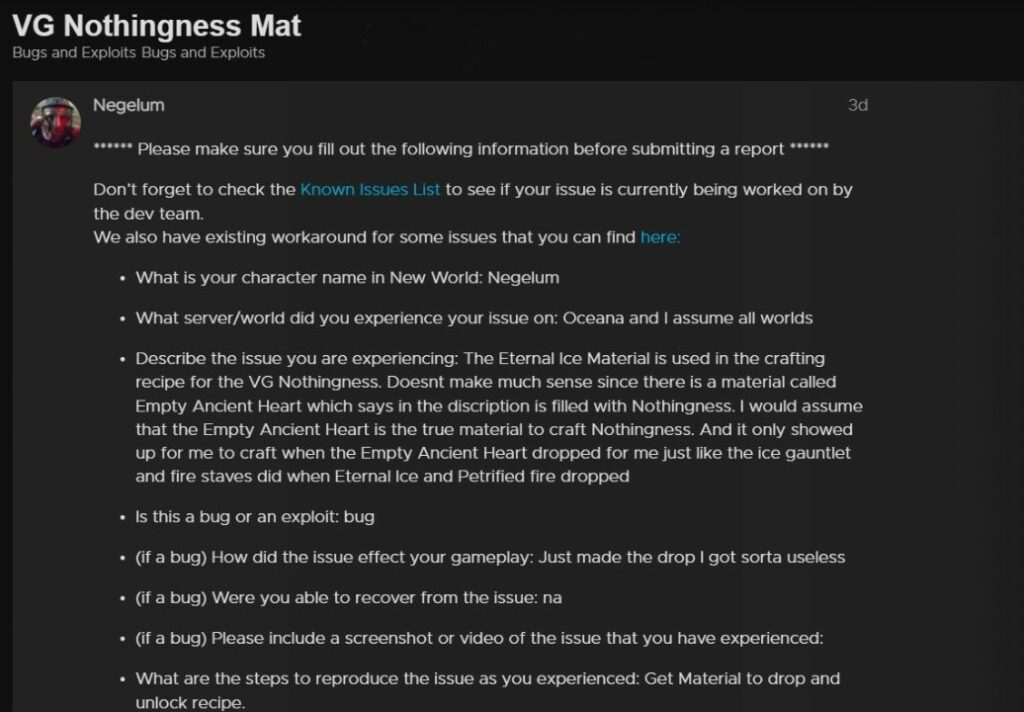Follow the "here:" workaround link
This screenshot has width=1024, height=712.
660,237
